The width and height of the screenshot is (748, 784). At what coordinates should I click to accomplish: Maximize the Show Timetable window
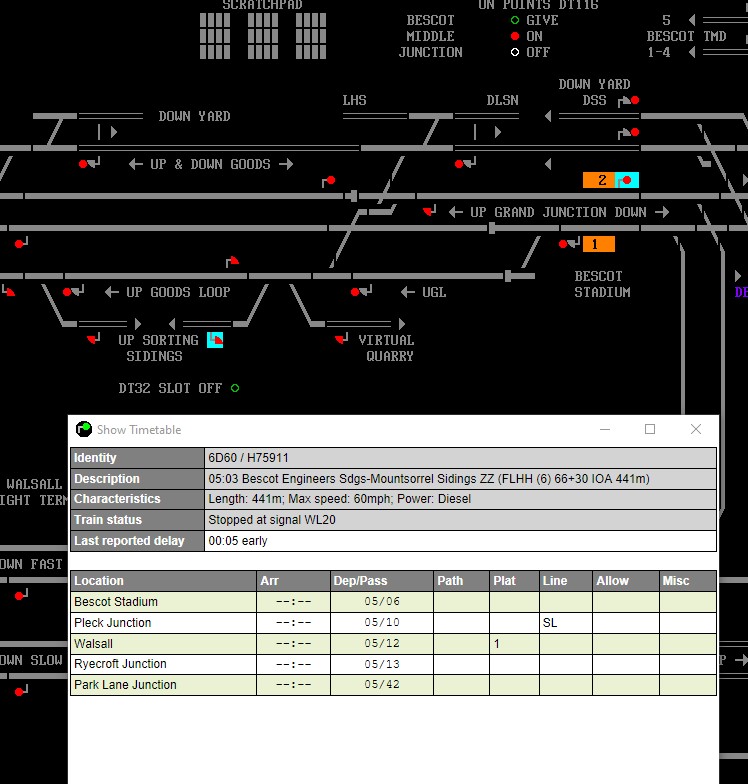(650, 429)
